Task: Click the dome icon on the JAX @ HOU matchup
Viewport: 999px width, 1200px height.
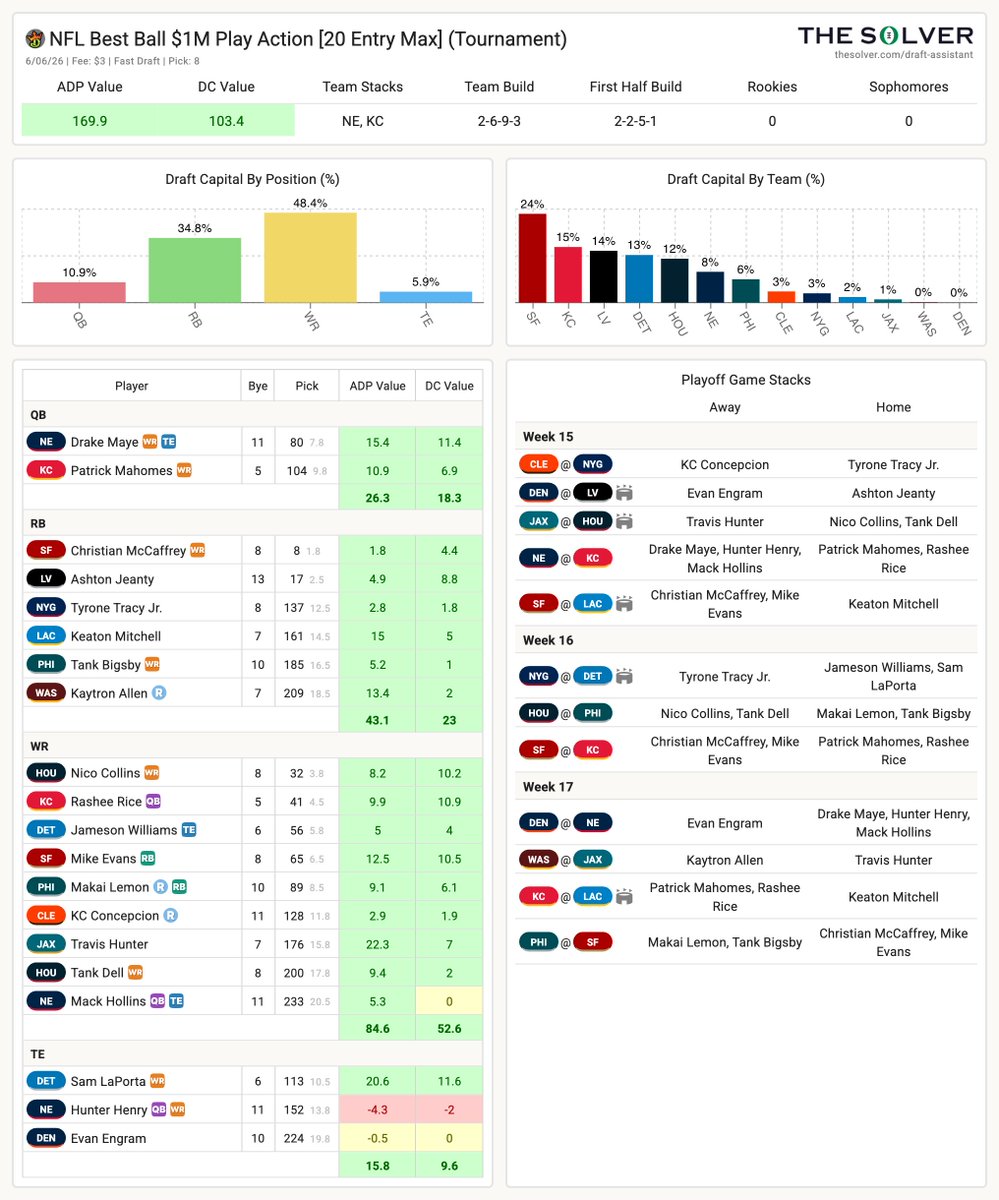Action: (625, 521)
